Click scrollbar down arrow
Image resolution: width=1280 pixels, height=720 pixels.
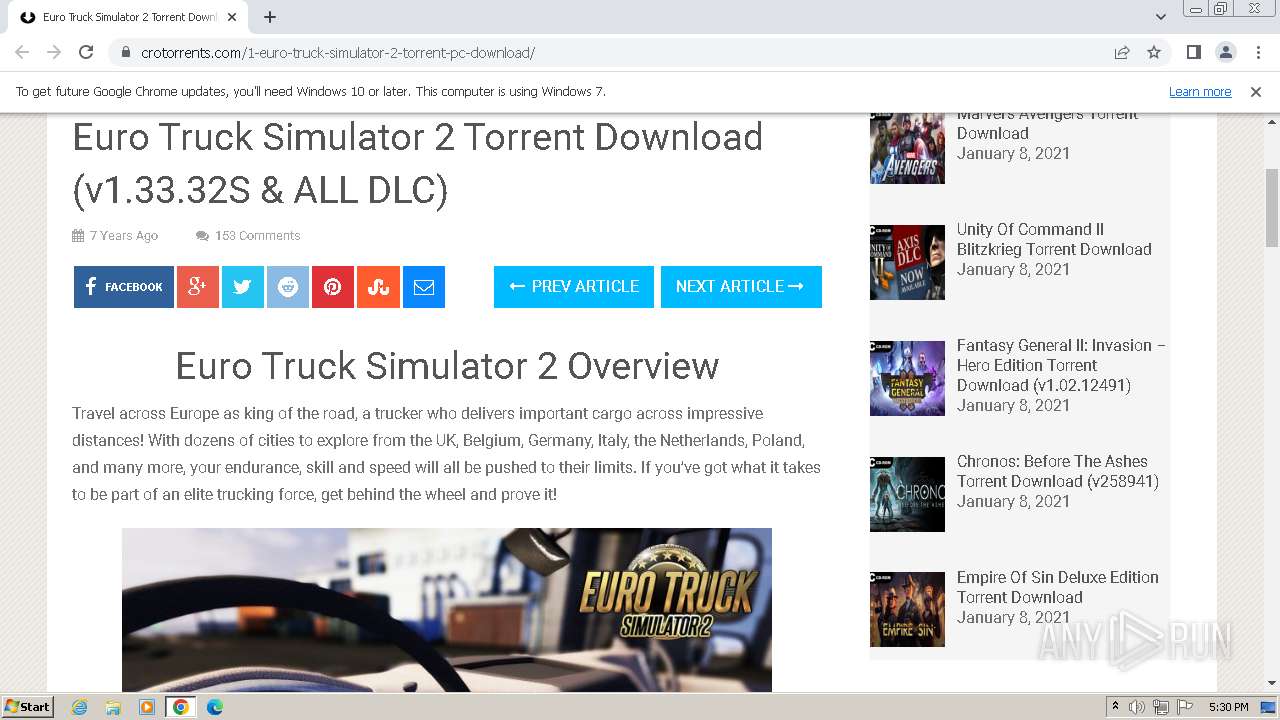coord(1272,684)
